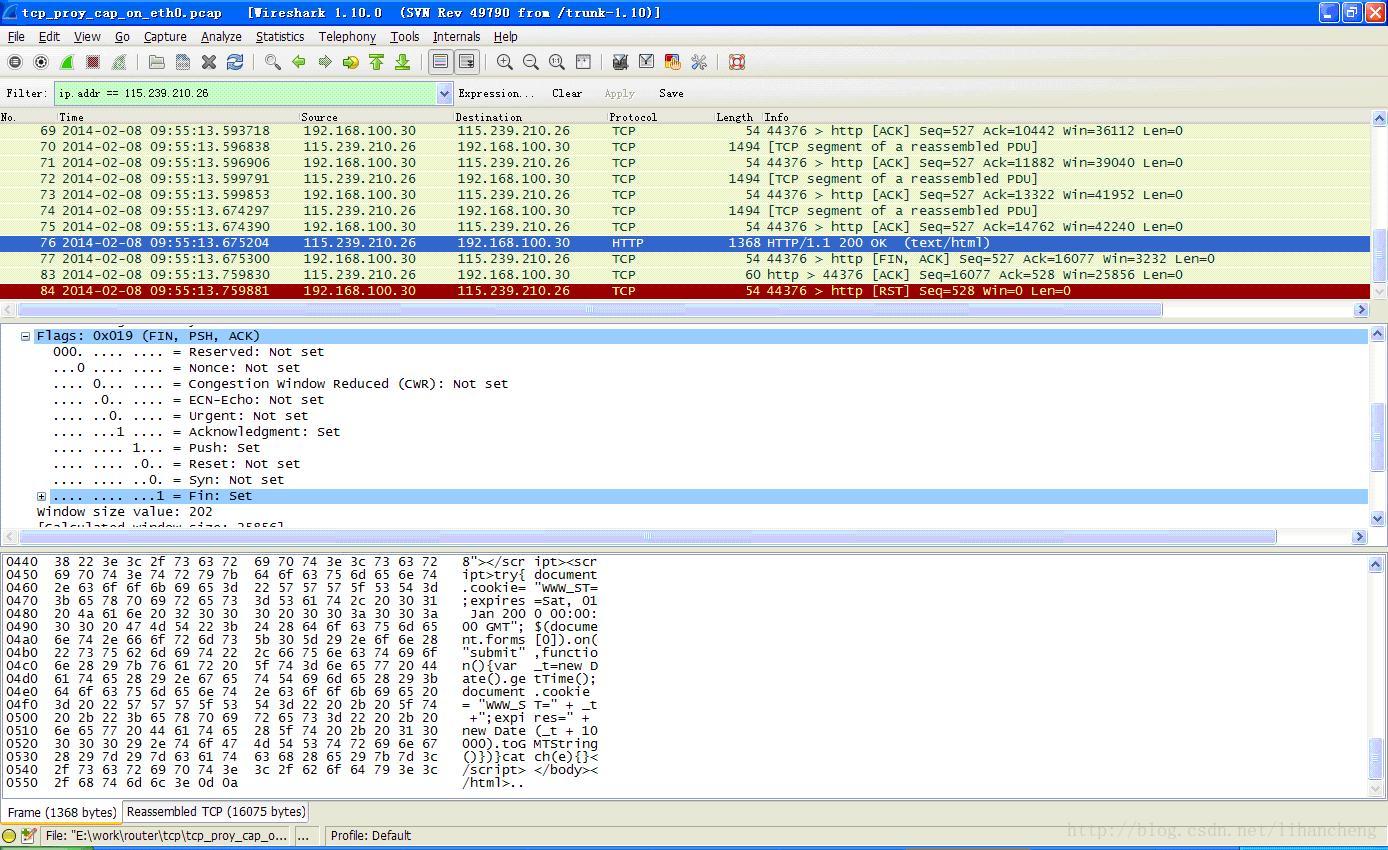Click the Expression... button
This screenshot has height=850, width=1388.
496,93
